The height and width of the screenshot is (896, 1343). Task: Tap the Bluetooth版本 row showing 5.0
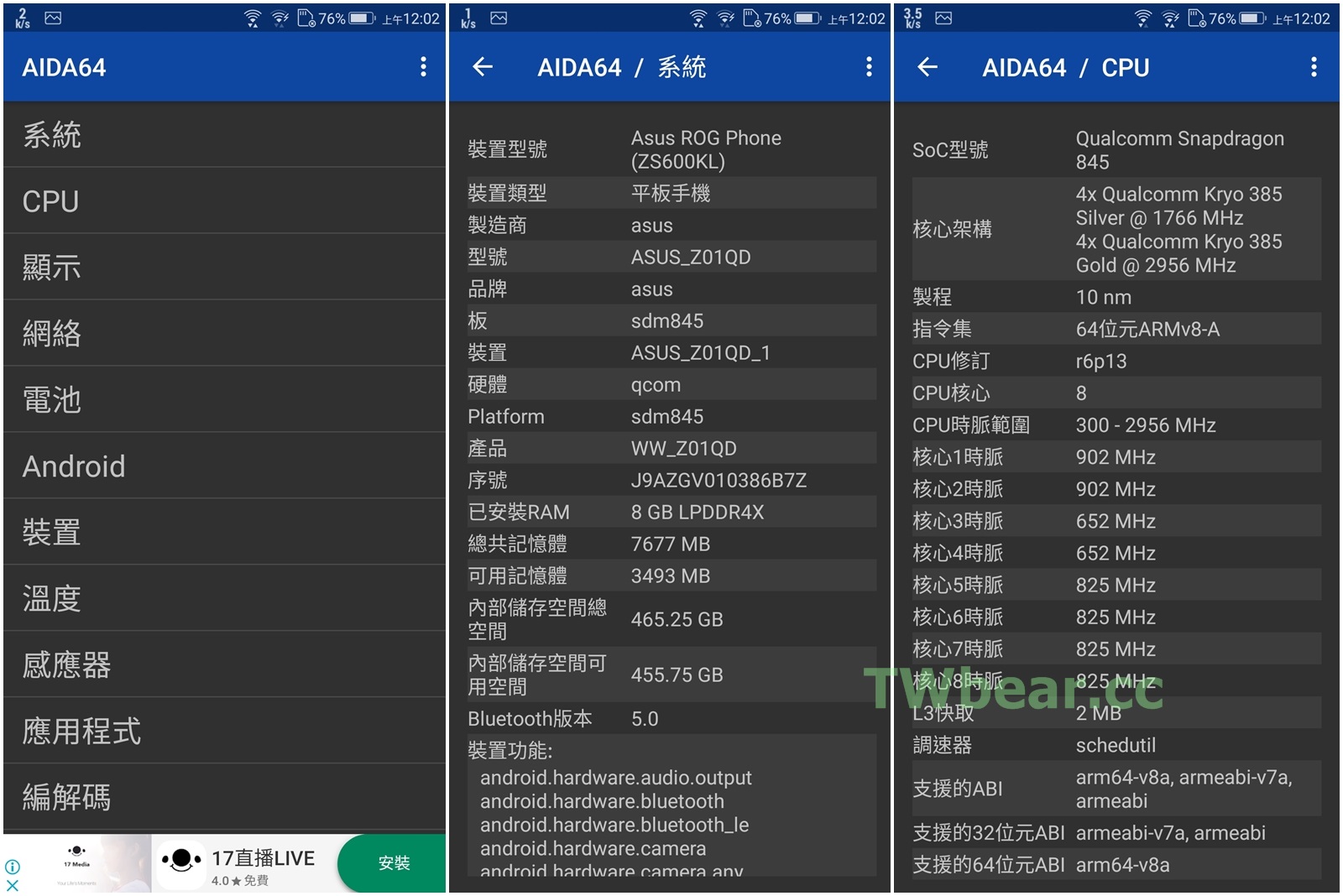(671, 718)
